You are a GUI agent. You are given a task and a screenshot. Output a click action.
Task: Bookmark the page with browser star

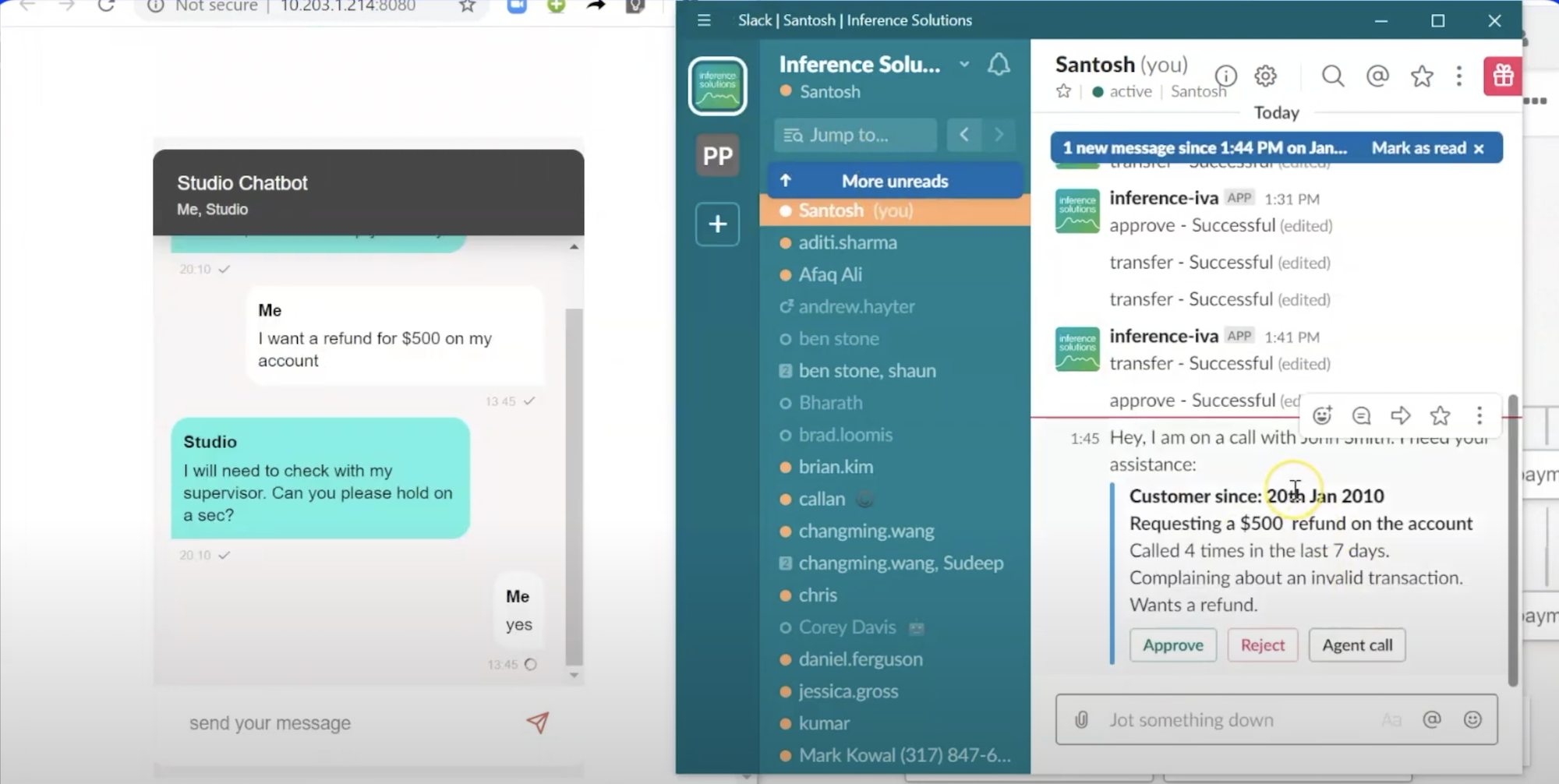(467, 6)
